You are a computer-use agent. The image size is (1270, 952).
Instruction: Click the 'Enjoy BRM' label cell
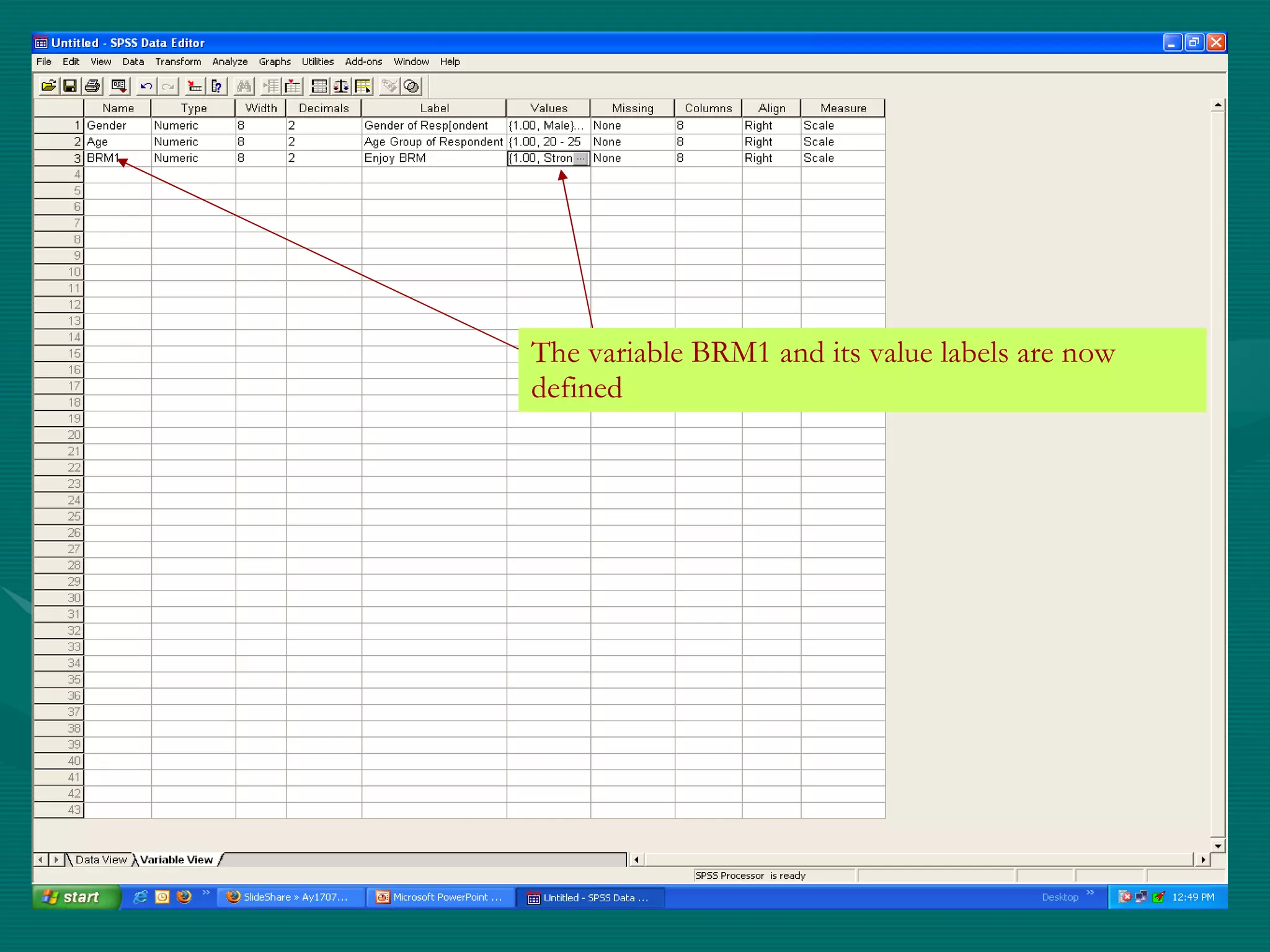434,158
